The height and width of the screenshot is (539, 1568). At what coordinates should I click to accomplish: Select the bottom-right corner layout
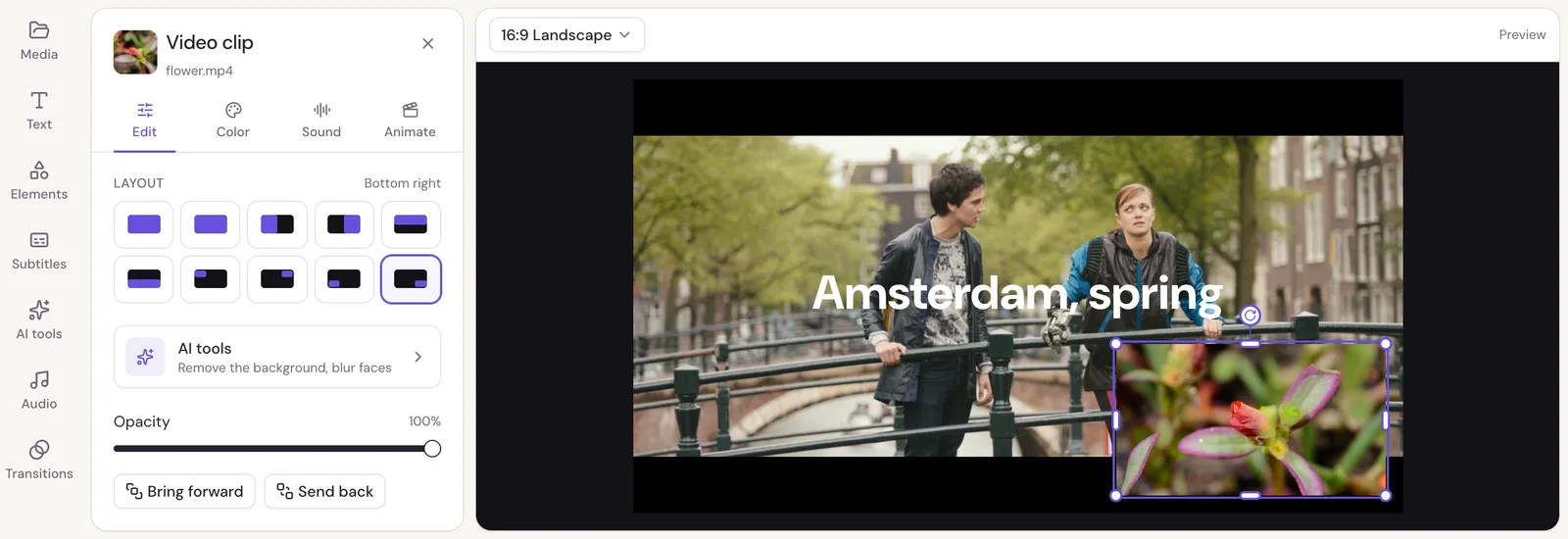(411, 279)
